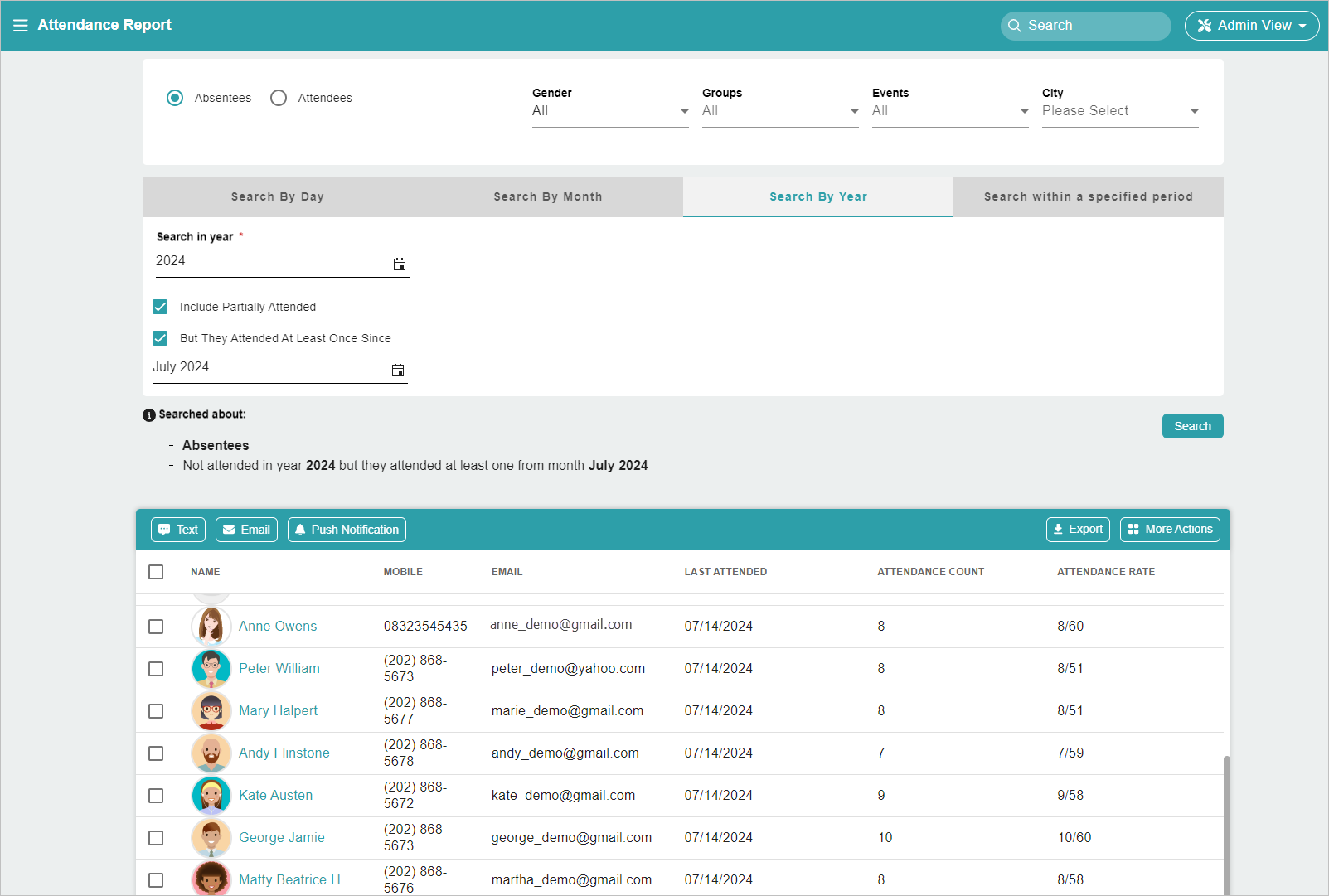Click email anne_demo@gmail.com
Viewport: 1329px width, 896px height.
561,625
